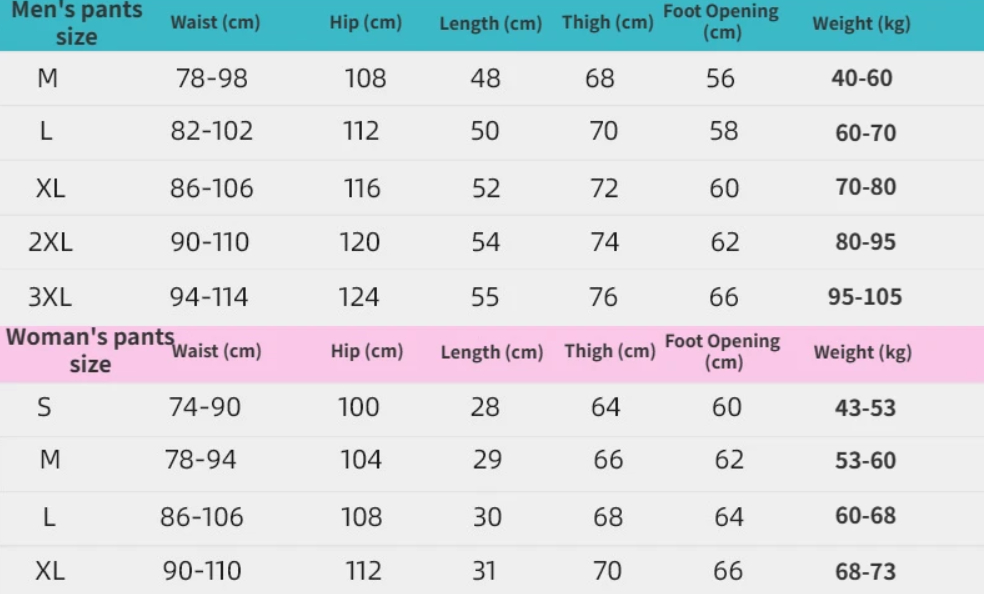984x594 pixels.
Task: Select hip value 124 in men's 3XL row
Action: (x=359, y=297)
